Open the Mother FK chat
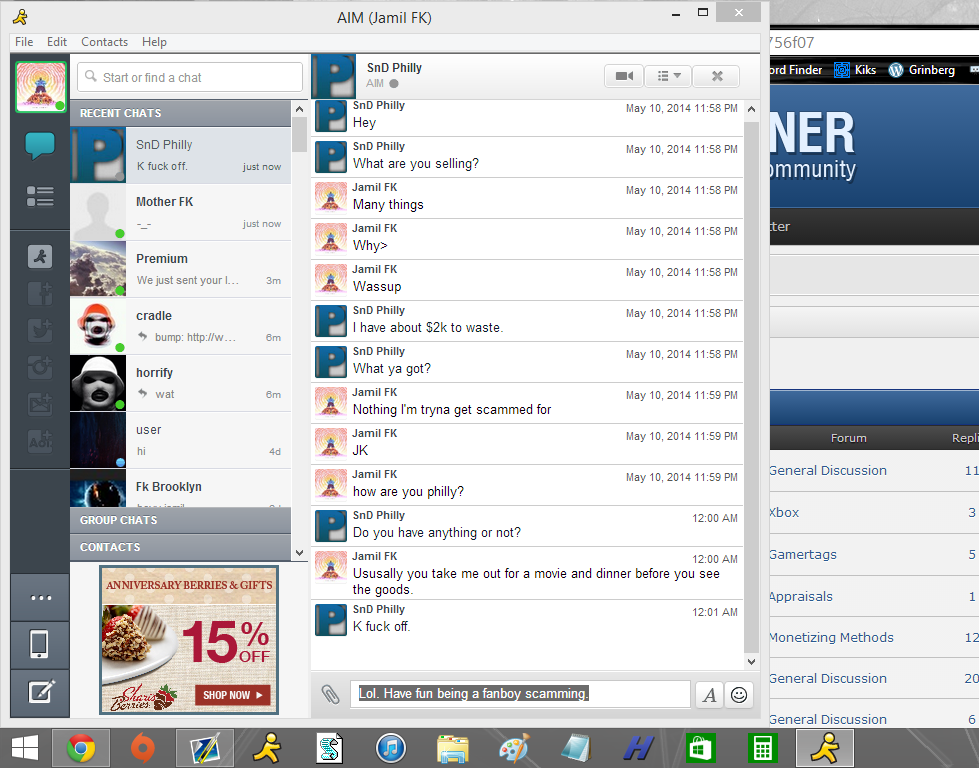This screenshot has width=979, height=768. [180, 212]
